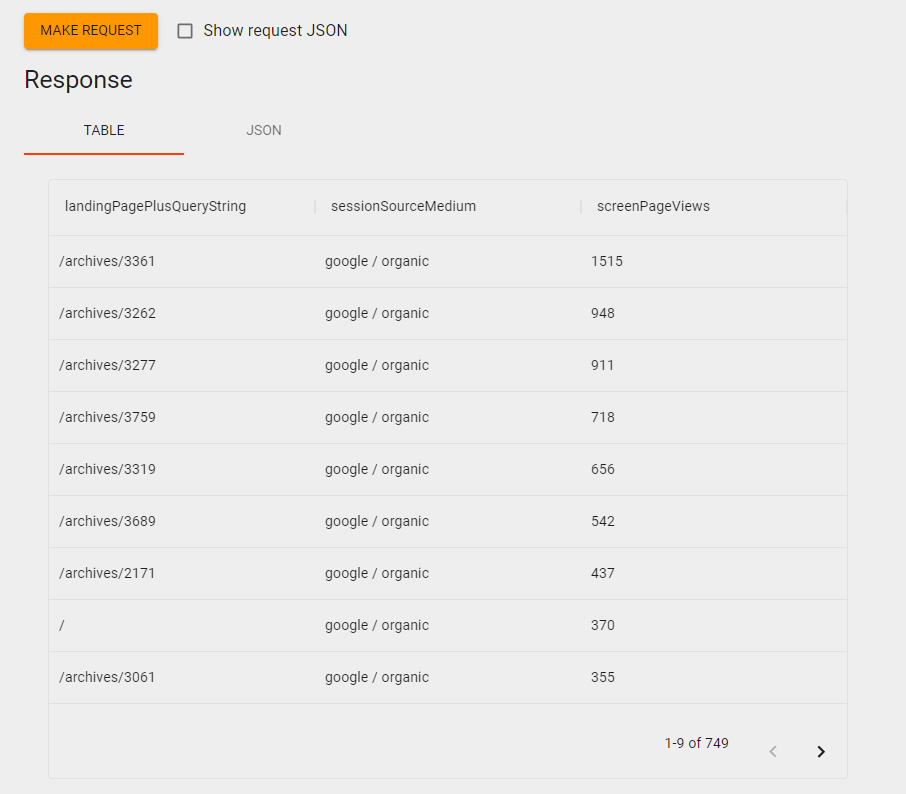Click the 370 page views value
This screenshot has height=794, width=906.
603,625
